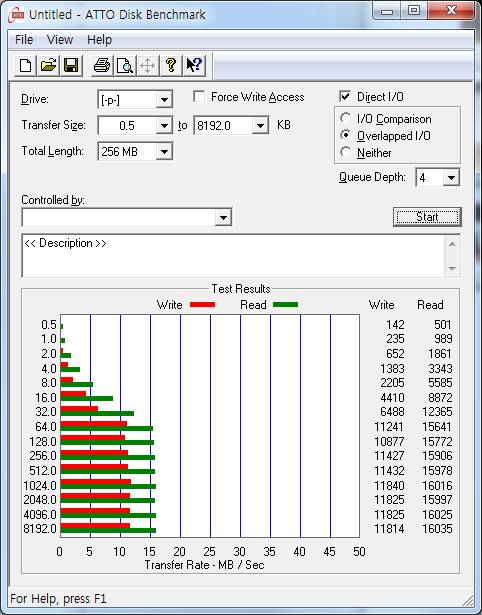Expand the Queue Depth dropdown
The width and height of the screenshot is (482, 615).
click(x=451, y=178)
